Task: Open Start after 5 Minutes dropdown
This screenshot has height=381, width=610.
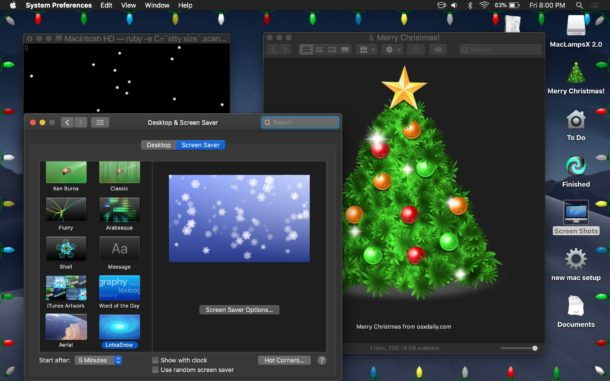Action: click(x=98, y=360)
